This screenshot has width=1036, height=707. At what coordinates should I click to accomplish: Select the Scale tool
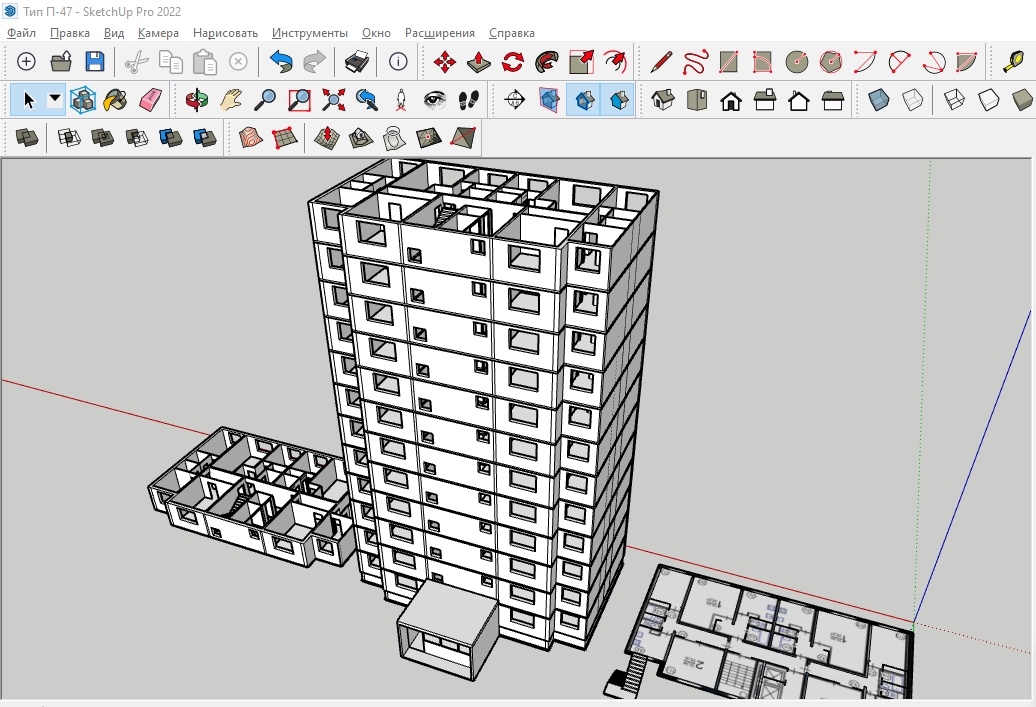581,62
